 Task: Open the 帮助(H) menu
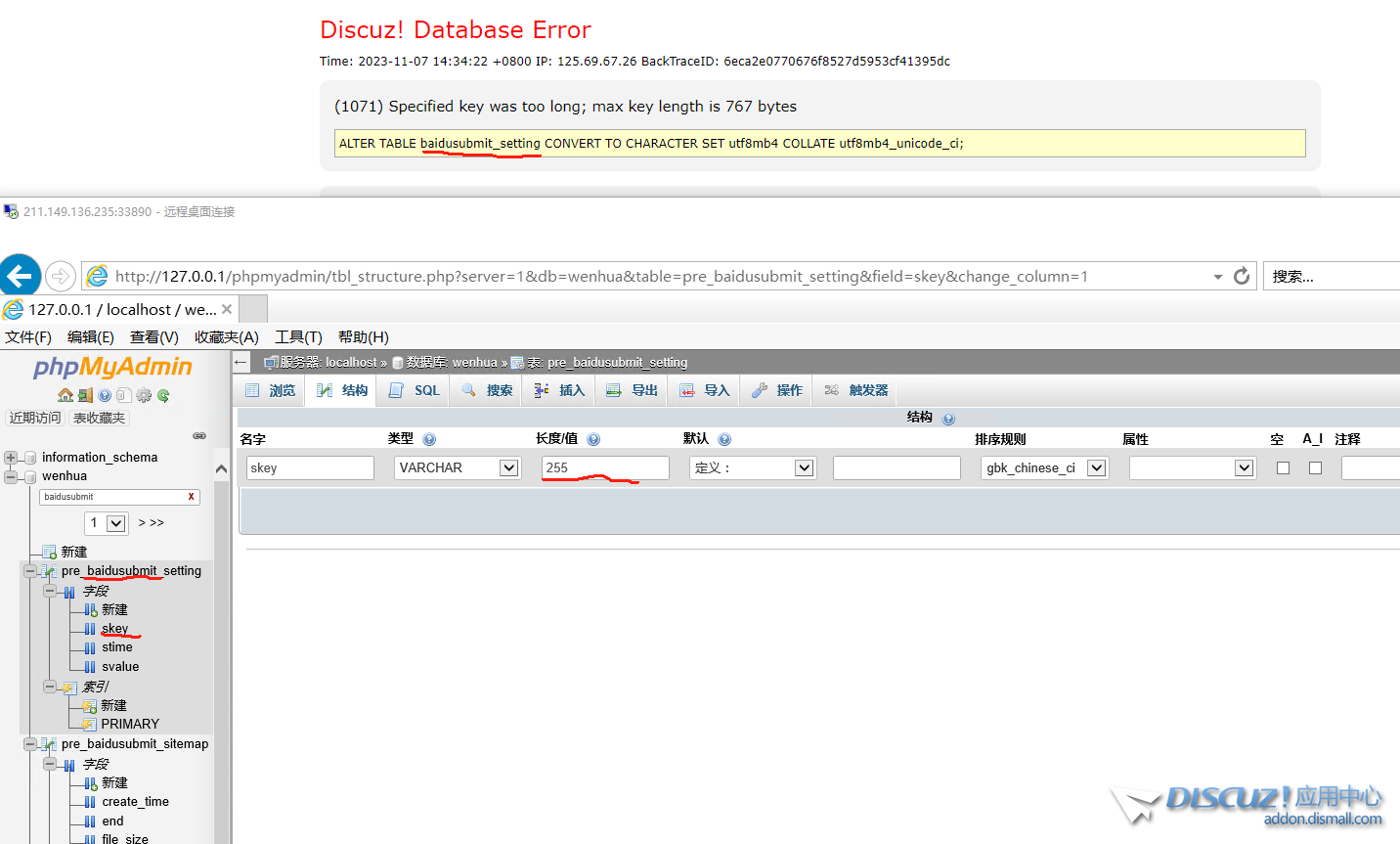click(x=364, y=336)
